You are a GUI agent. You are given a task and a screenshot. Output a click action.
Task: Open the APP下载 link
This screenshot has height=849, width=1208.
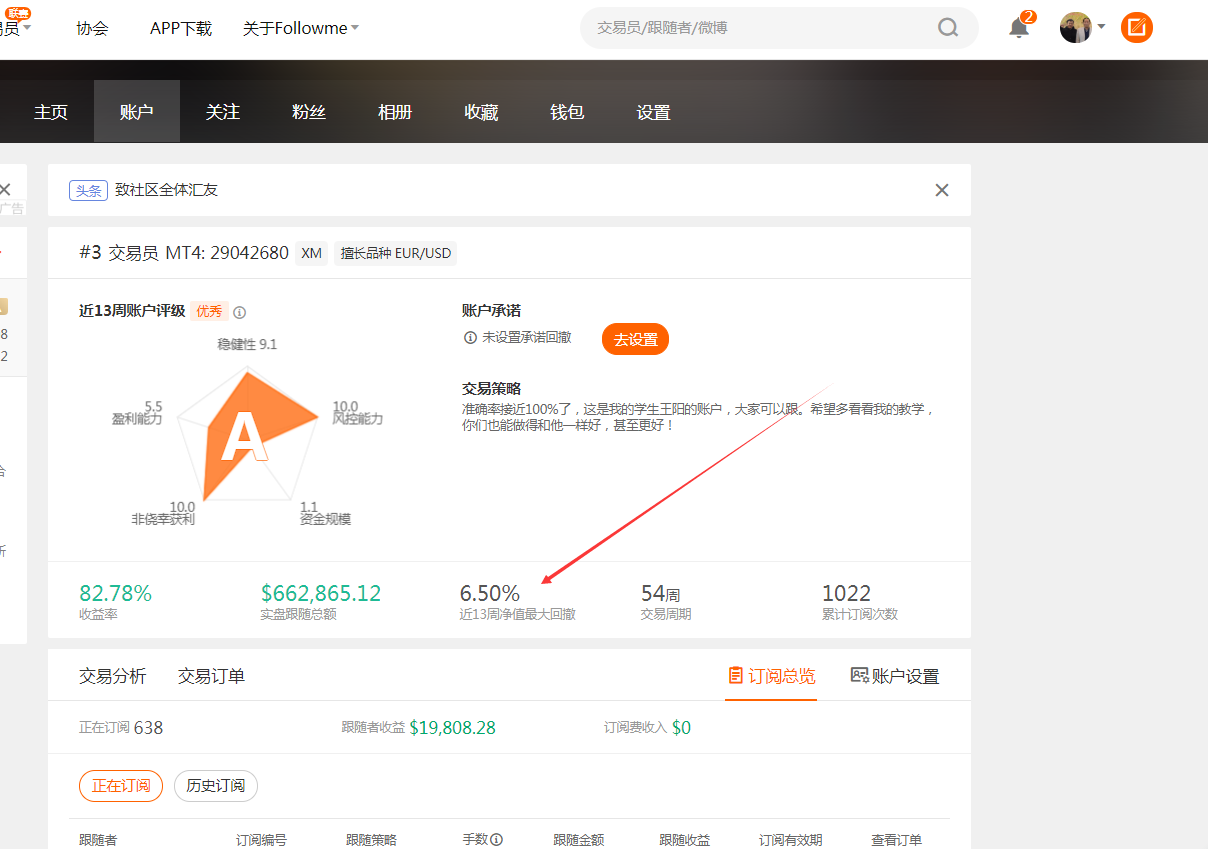(x=181, y=28)
